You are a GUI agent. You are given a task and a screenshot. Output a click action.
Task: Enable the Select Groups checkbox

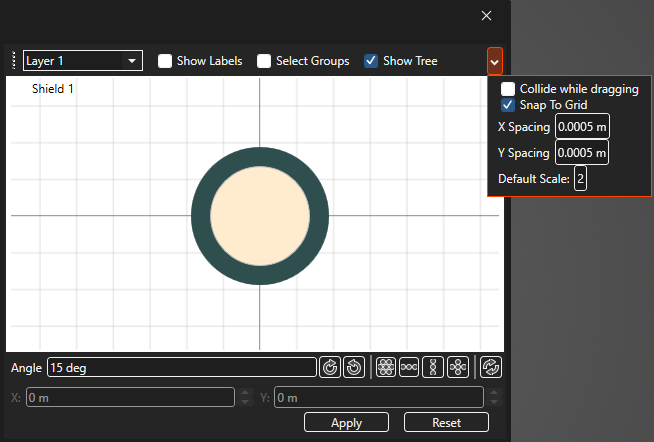pyautogui.click(x=264, y=61)
